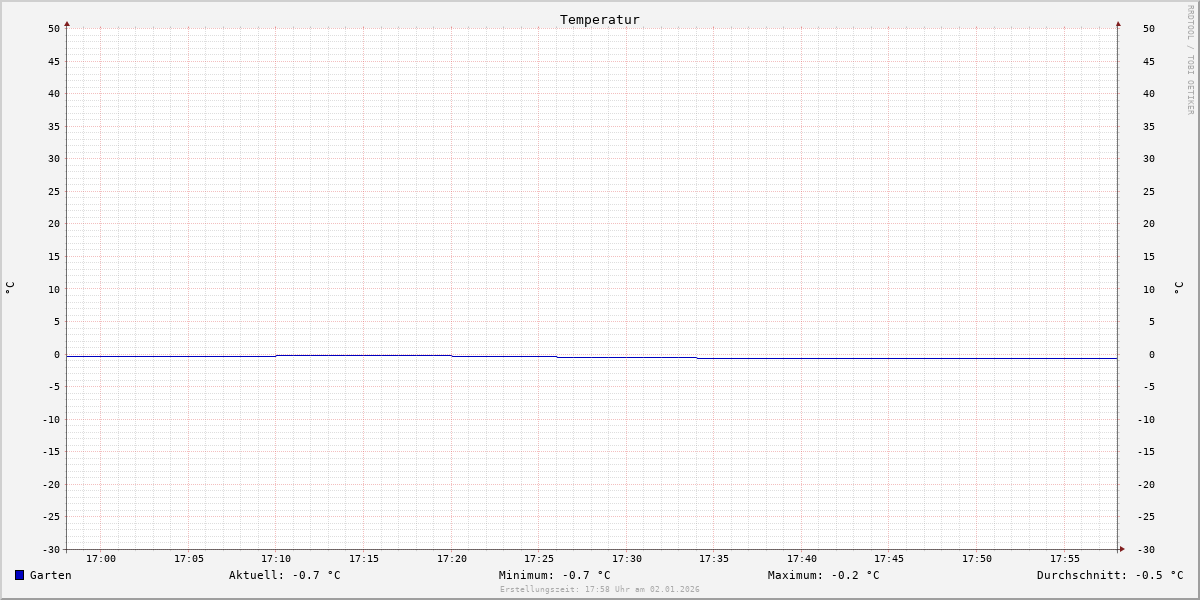Click the 17:40 time axis label
The image size is (1200, 600).
802,559
